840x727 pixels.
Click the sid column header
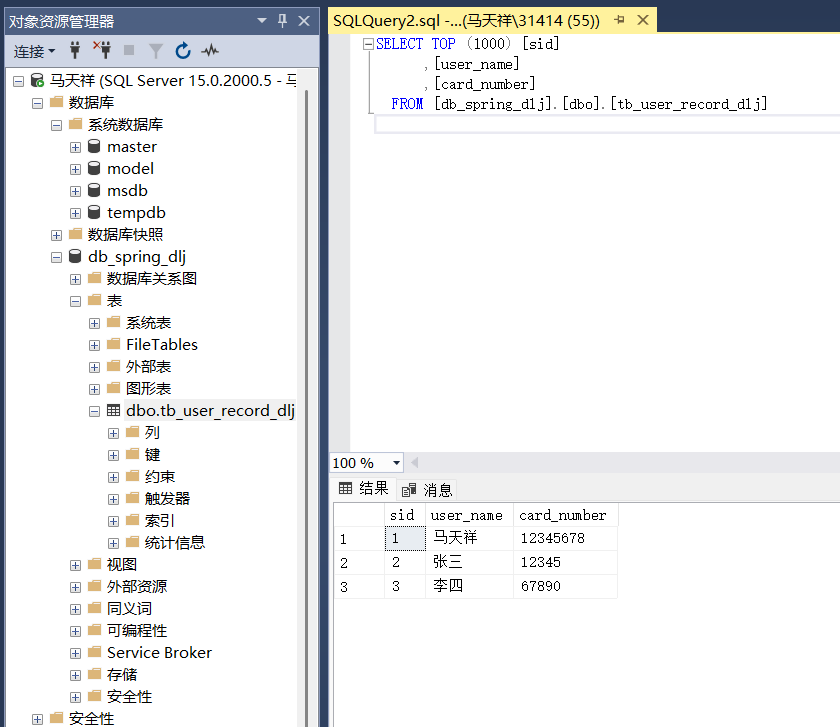(405, 515)
